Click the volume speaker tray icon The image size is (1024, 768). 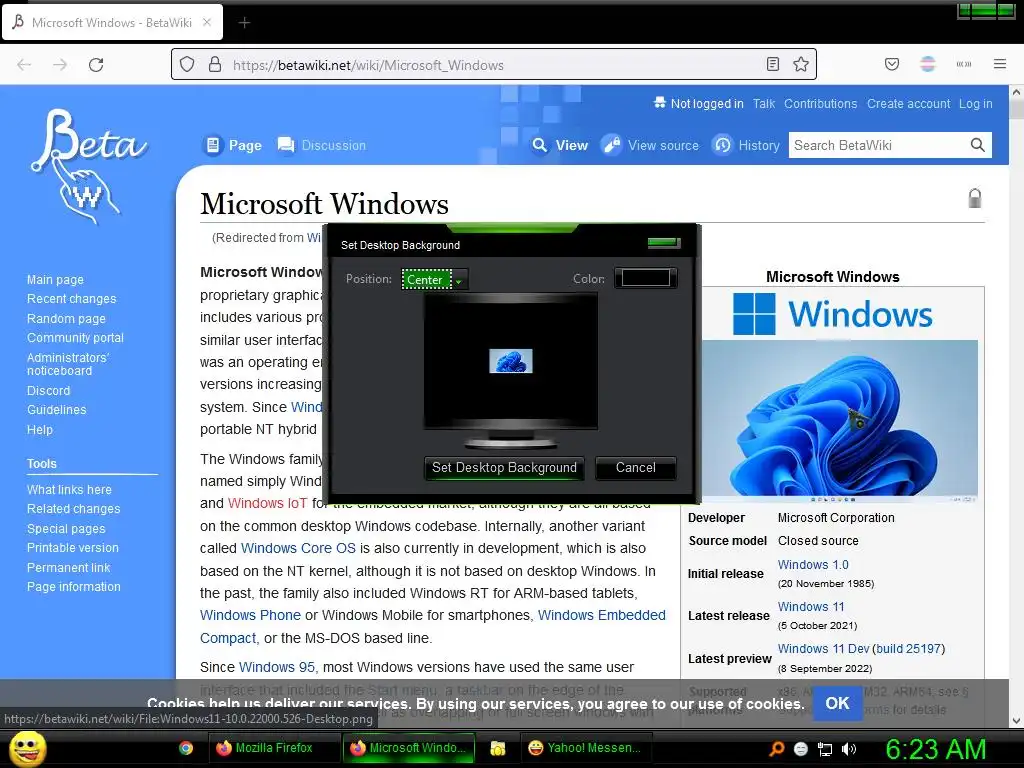click(849, 749)
